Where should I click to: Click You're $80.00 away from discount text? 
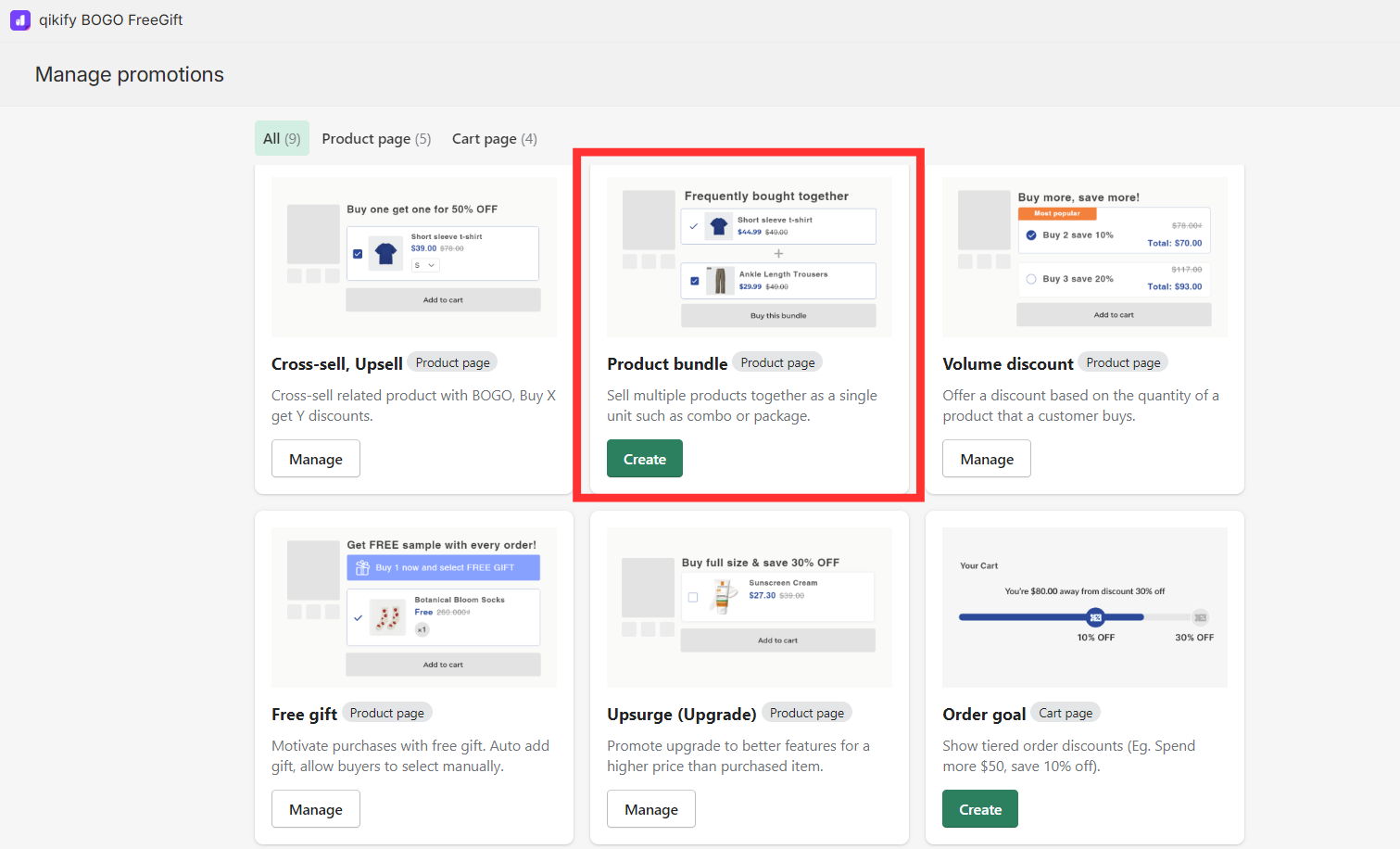[x=1085, y=590]
